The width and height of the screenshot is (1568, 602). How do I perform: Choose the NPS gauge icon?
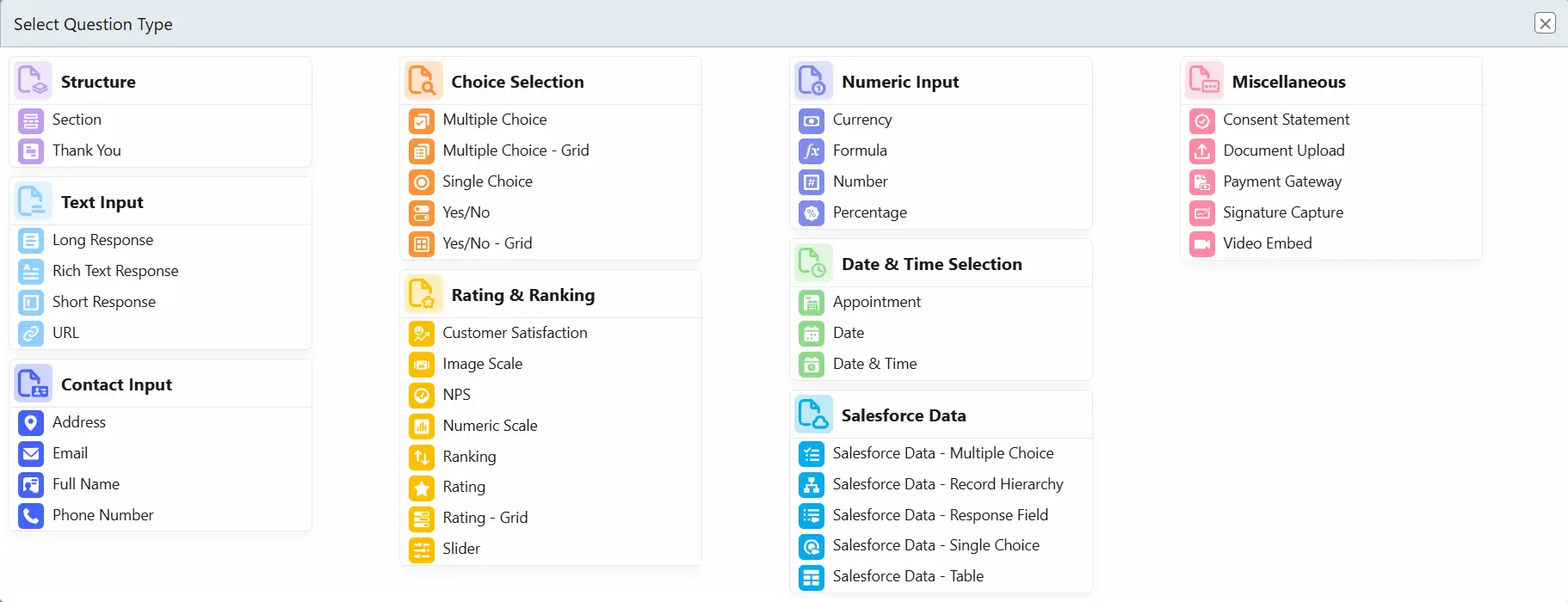(x=421, y=396)
